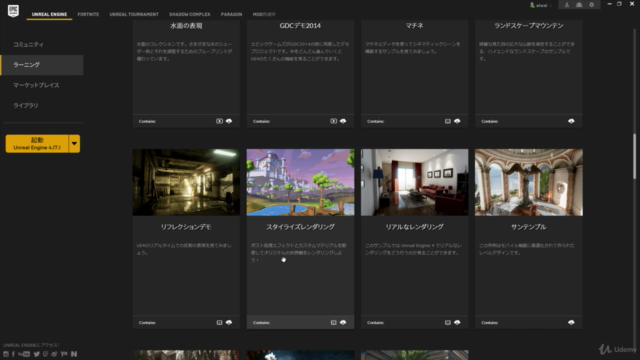Click the cloud download icon on リフレクションデモ card
Screen dimensions: 640x360
pos(229,322)
